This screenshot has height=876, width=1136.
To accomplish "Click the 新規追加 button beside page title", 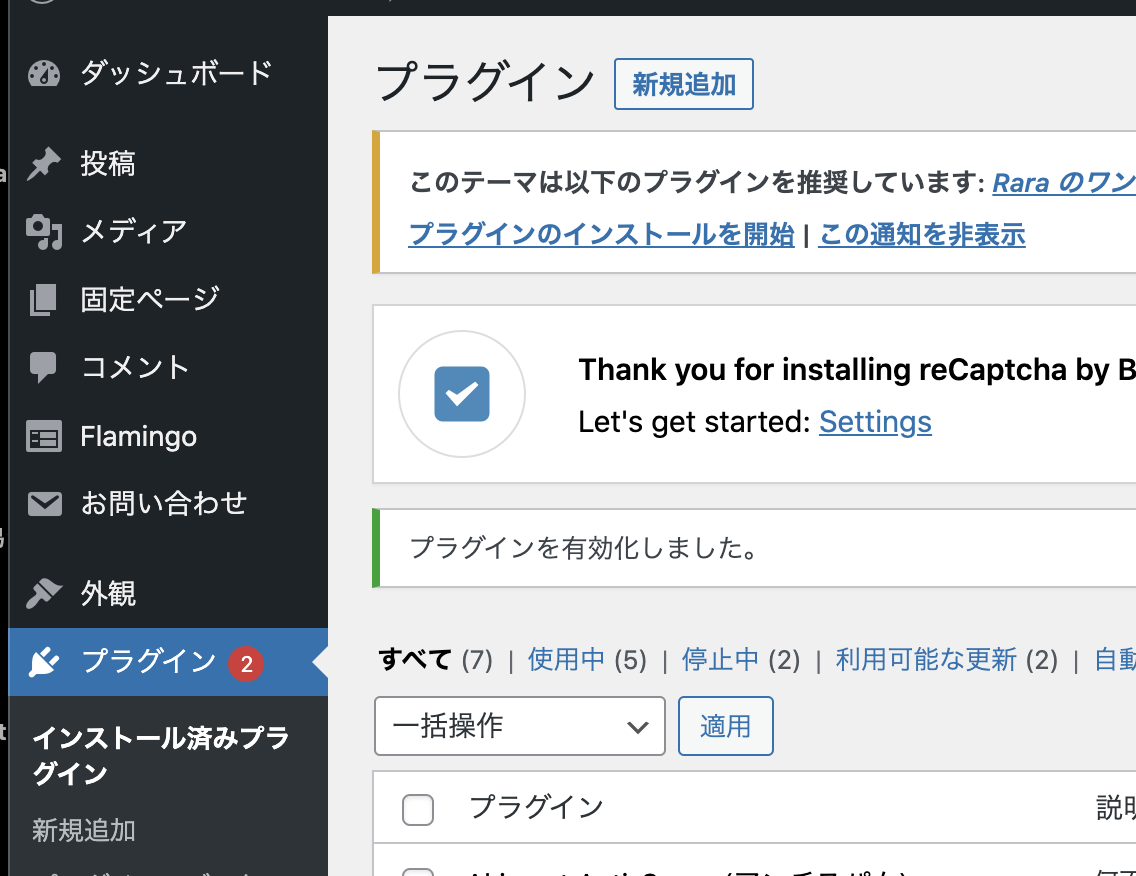I will 683,85.
